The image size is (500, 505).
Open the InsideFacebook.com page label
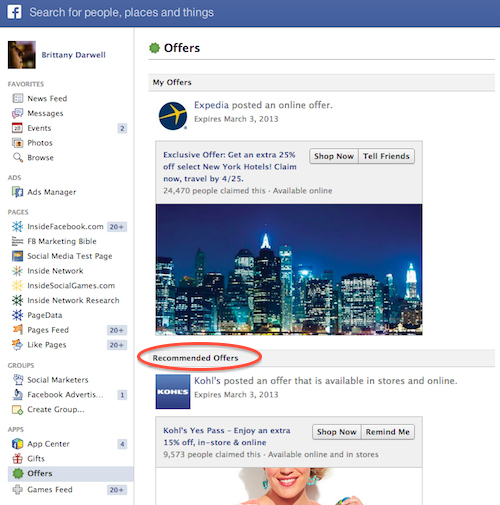[65, 227]
